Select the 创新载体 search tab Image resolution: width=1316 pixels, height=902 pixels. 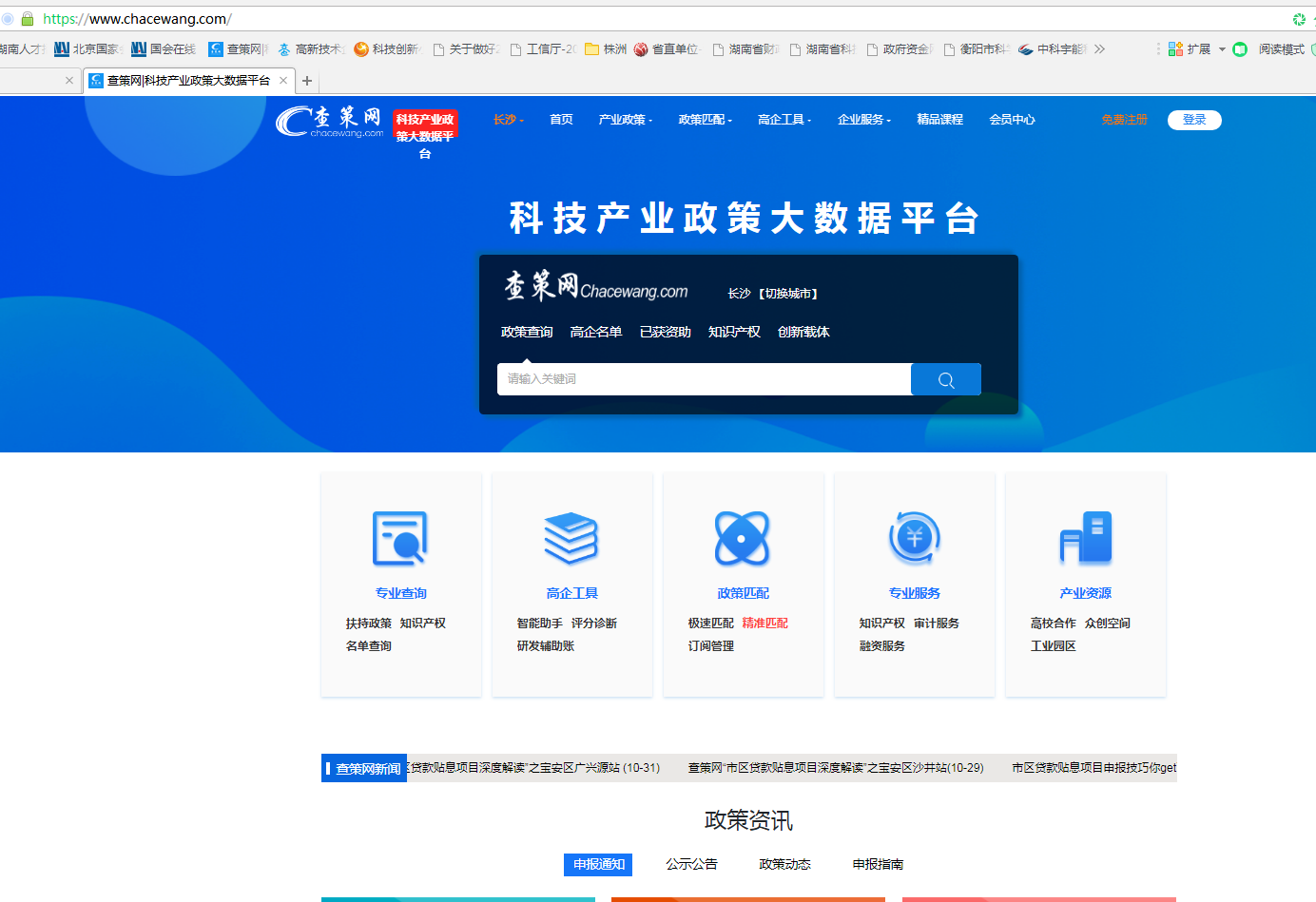(803, 332)
